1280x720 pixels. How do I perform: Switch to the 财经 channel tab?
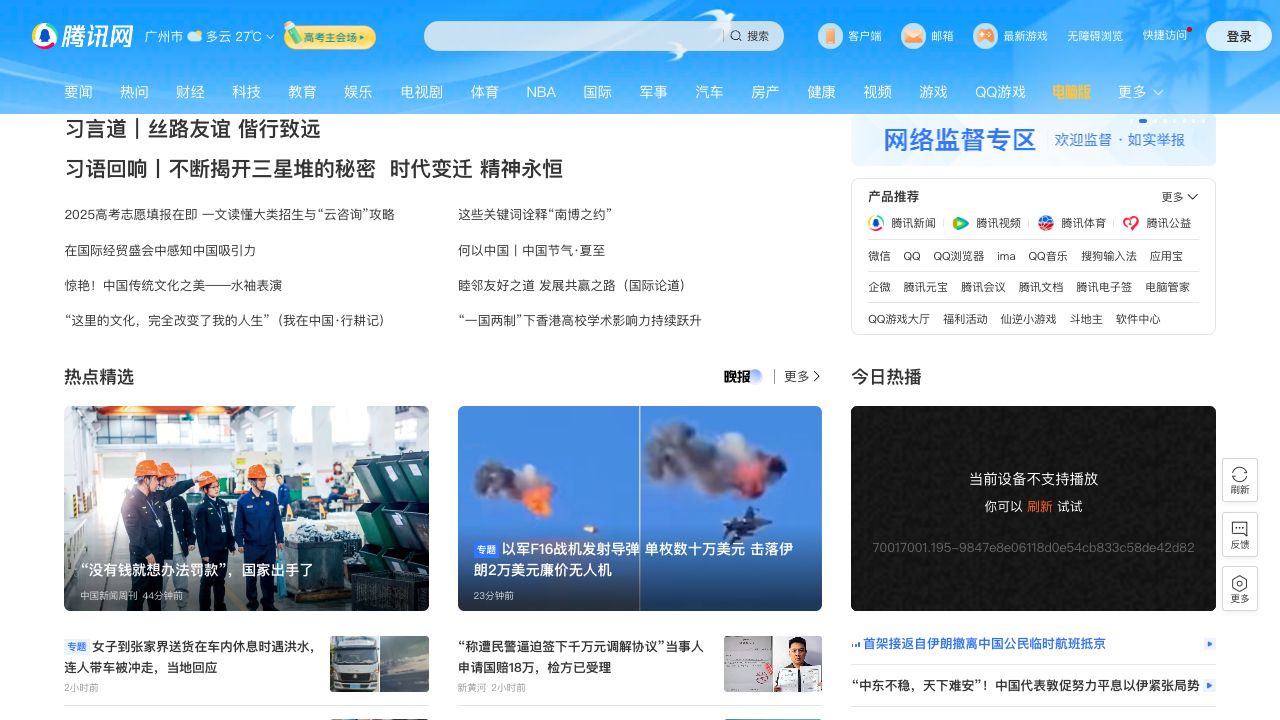tap(190, 92)
